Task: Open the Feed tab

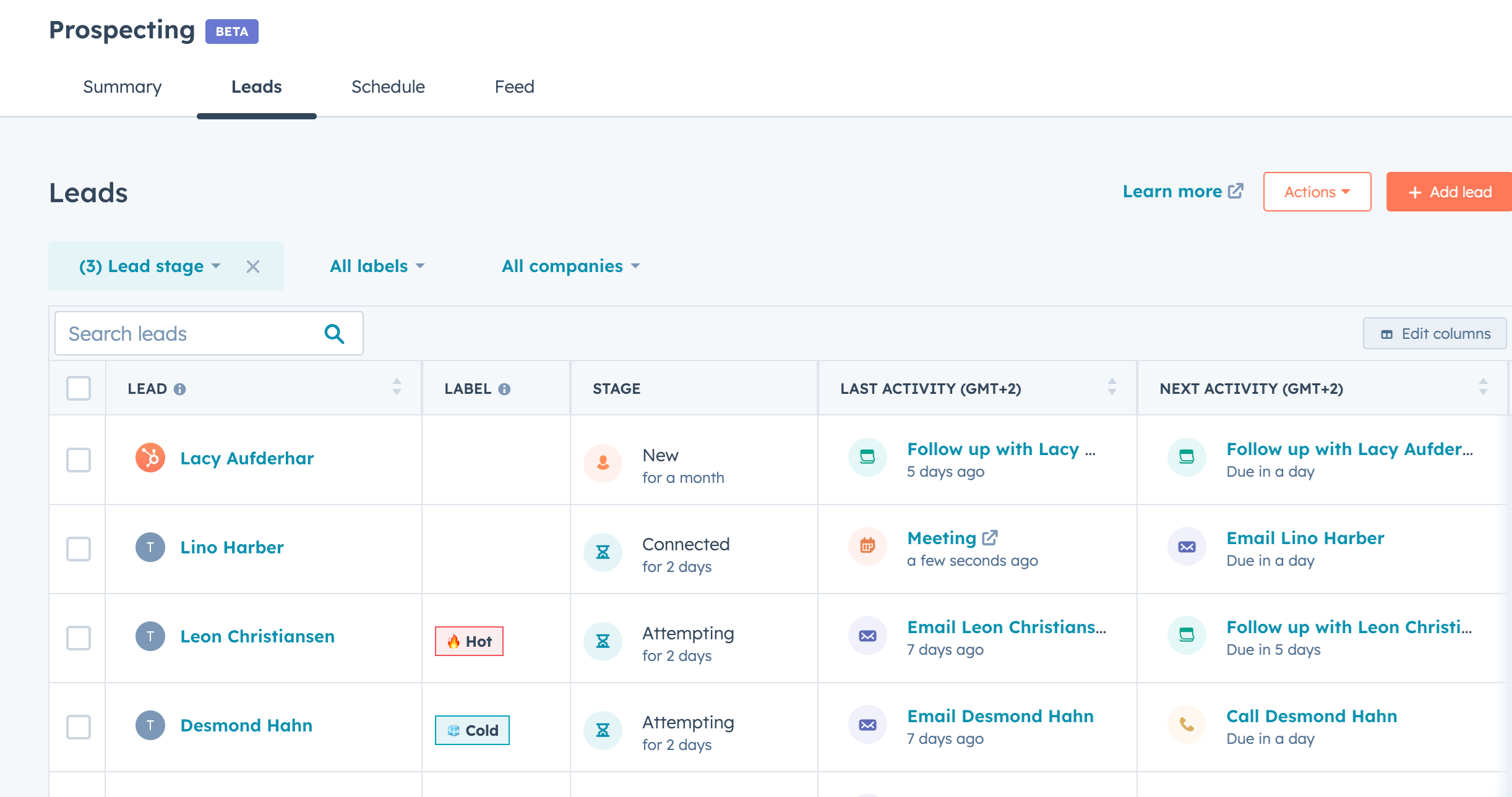Action: 514,87
